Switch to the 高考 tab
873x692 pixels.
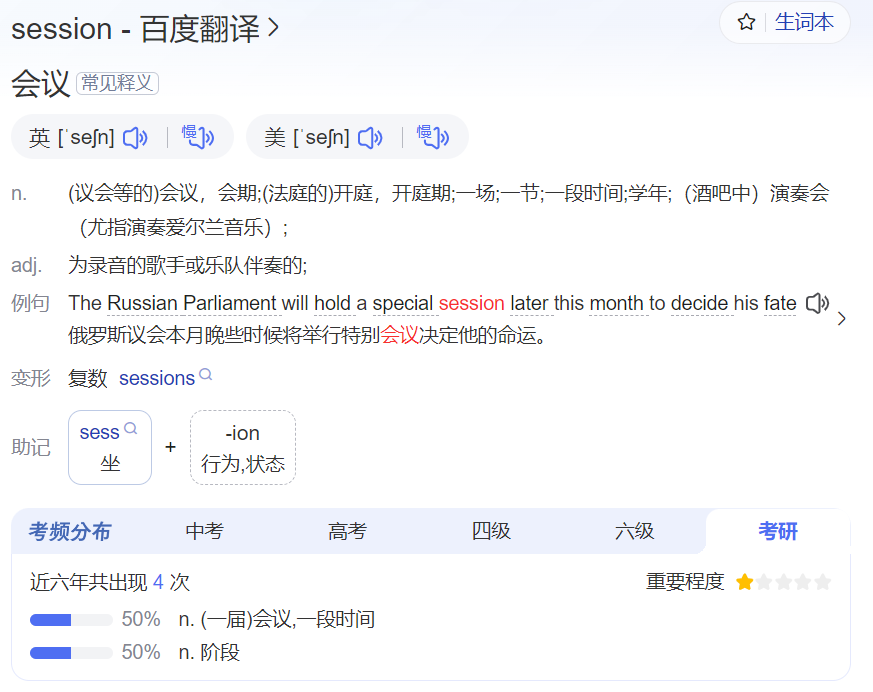(x=347, y=531)
